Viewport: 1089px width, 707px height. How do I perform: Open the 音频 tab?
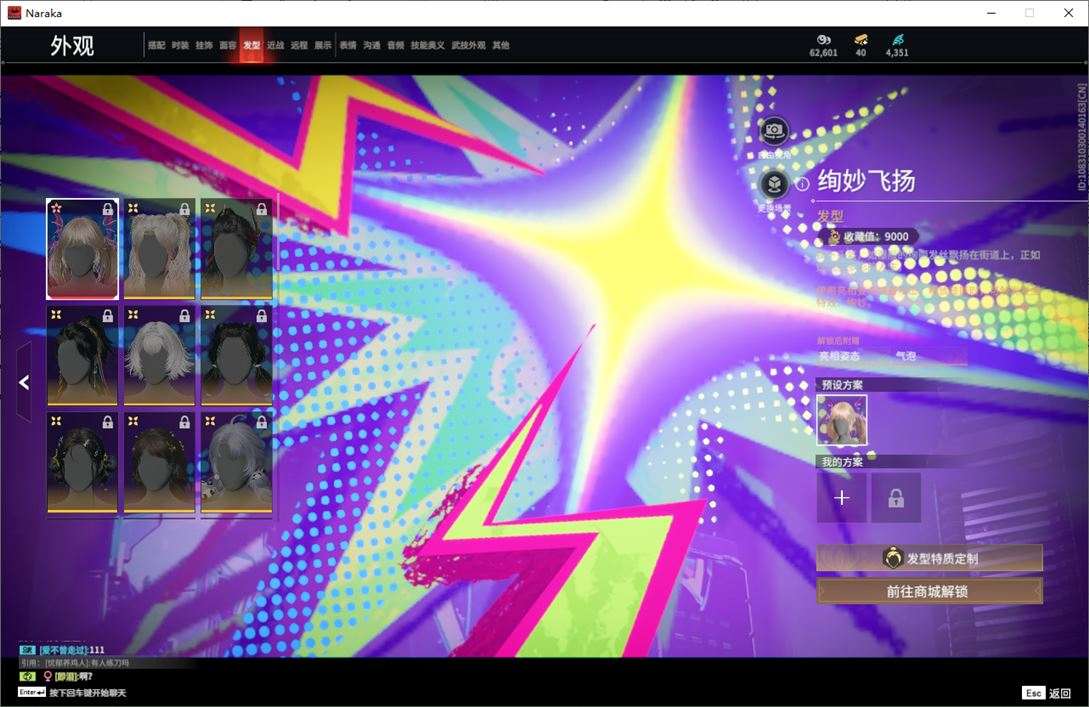(396, 45)
